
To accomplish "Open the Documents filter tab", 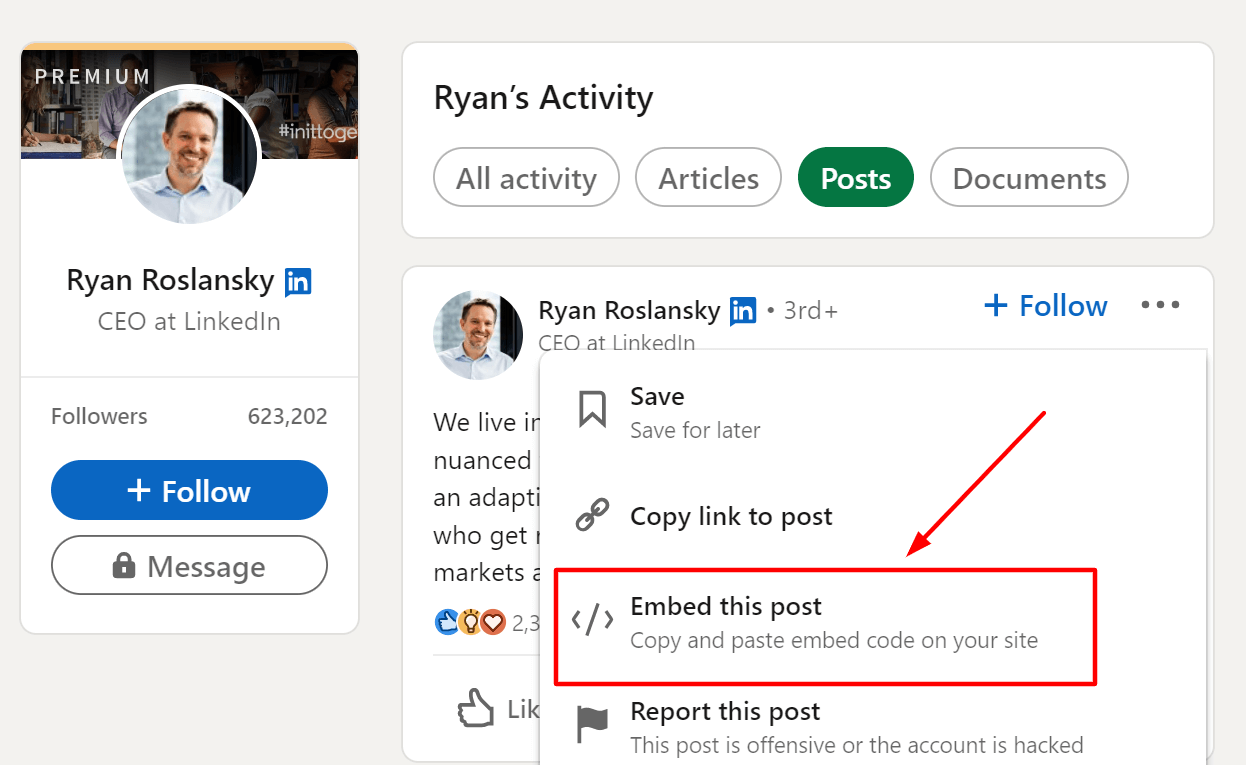I will (1028, 177).
